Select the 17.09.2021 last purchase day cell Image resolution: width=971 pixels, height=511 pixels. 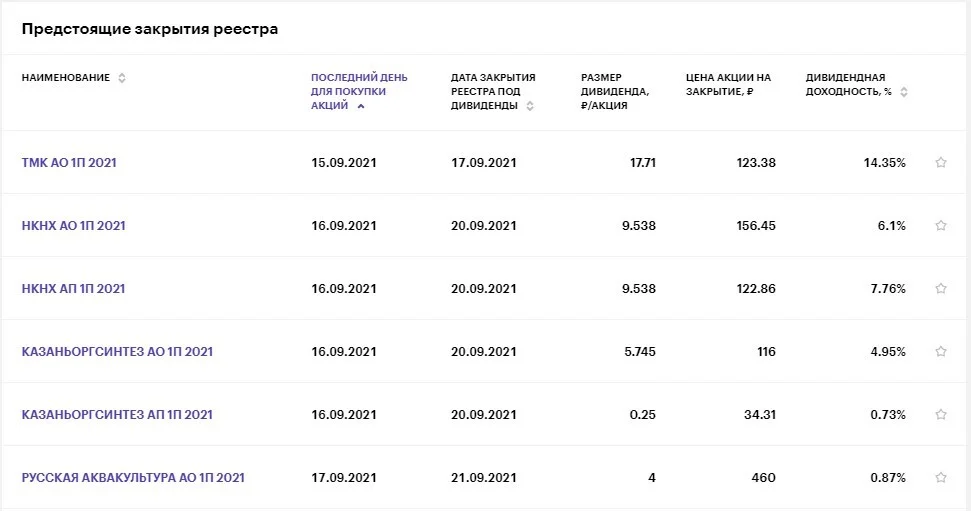click(344, 478)
